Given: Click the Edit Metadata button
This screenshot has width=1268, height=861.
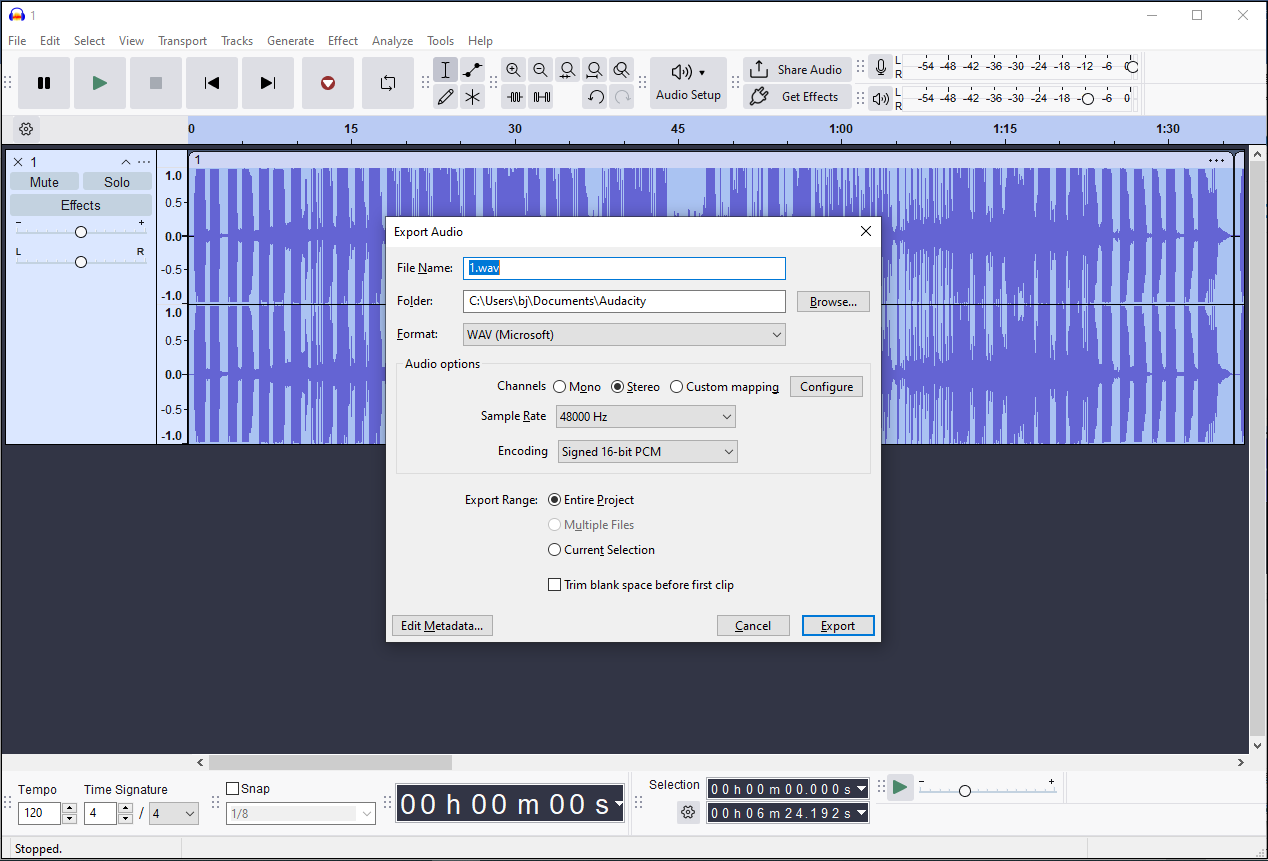Looking at the screenshot, I should pos(442,625).
